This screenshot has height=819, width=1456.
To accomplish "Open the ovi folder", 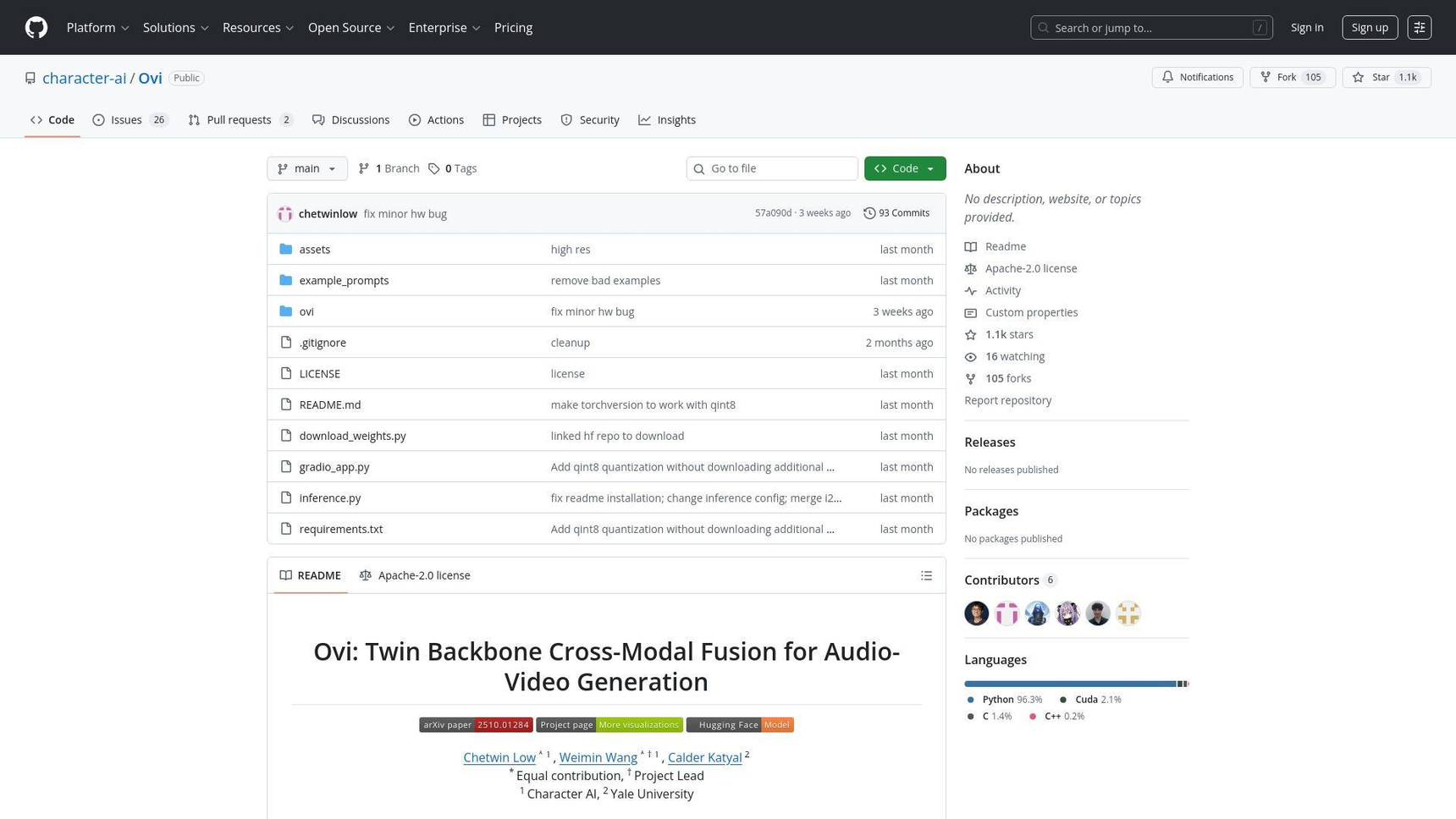I will click(x=306, y=311).
